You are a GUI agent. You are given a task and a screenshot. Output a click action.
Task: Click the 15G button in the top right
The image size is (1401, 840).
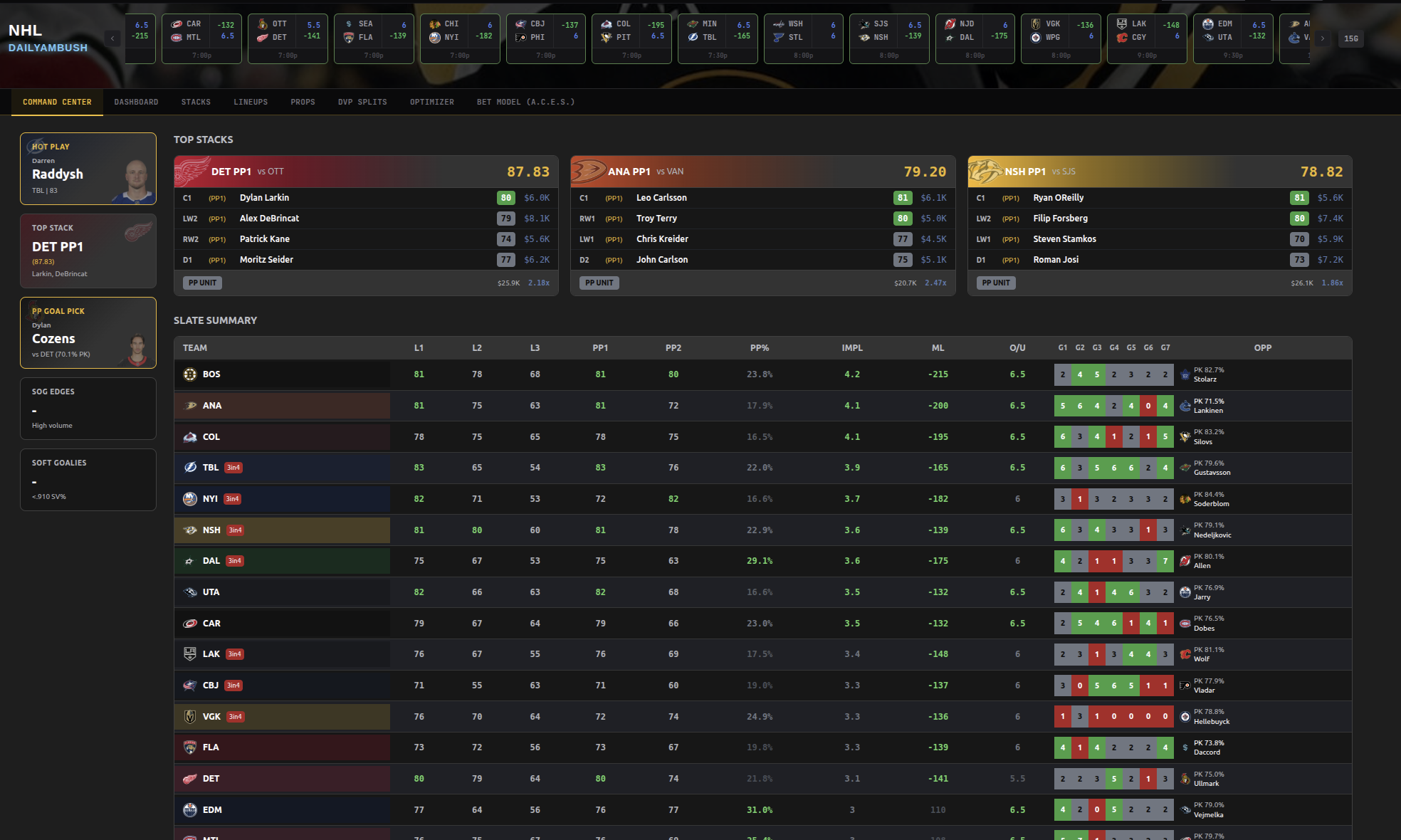coord(1350,39)
